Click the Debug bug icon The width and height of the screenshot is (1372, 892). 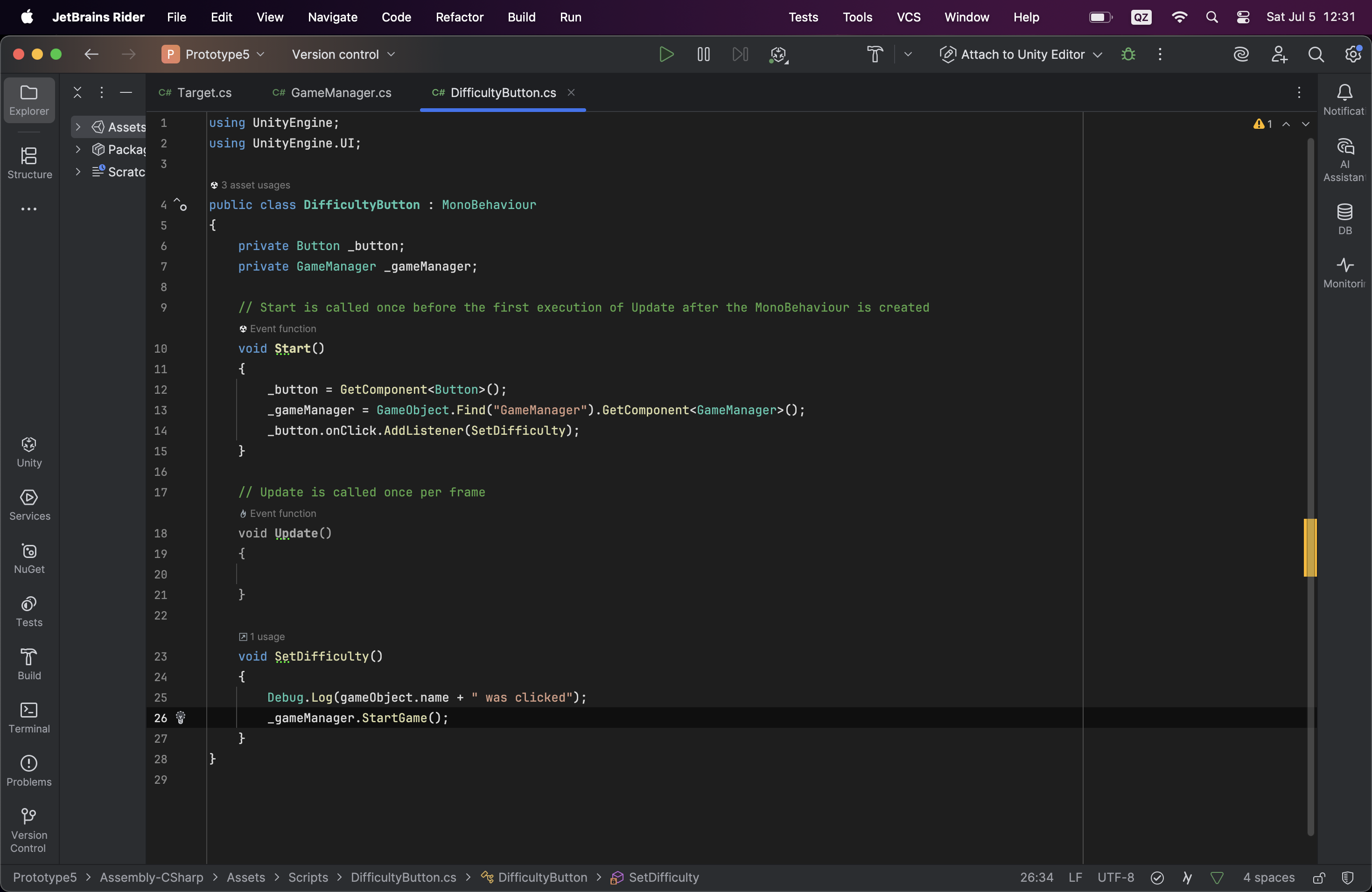(1128, 54)
